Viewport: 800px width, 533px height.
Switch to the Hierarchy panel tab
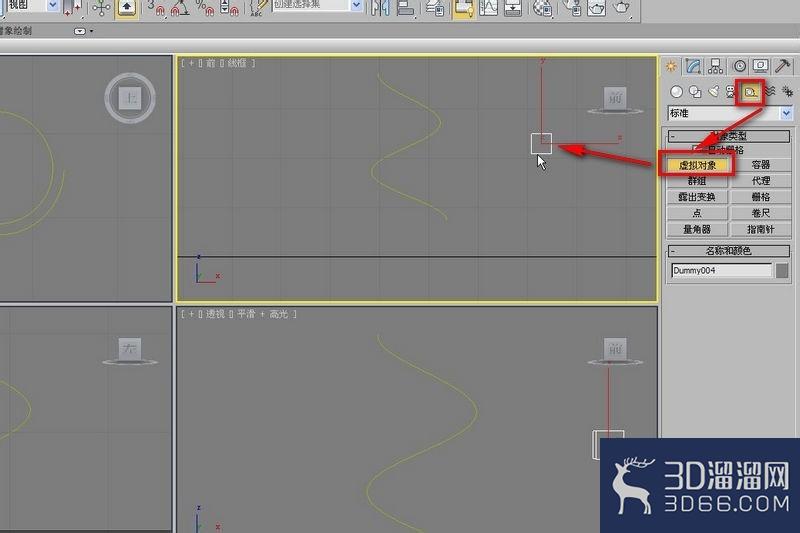[715, 66]
